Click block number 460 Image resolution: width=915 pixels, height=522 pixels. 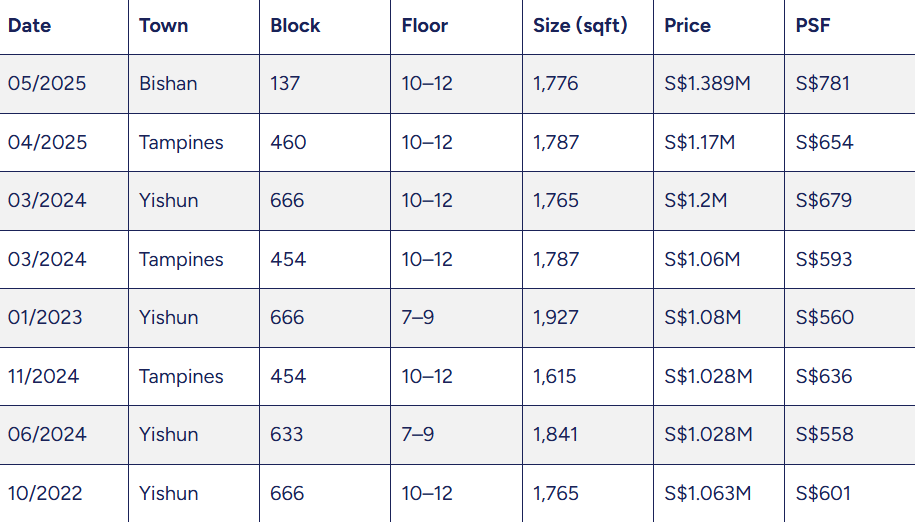click(x=288, y=142)
